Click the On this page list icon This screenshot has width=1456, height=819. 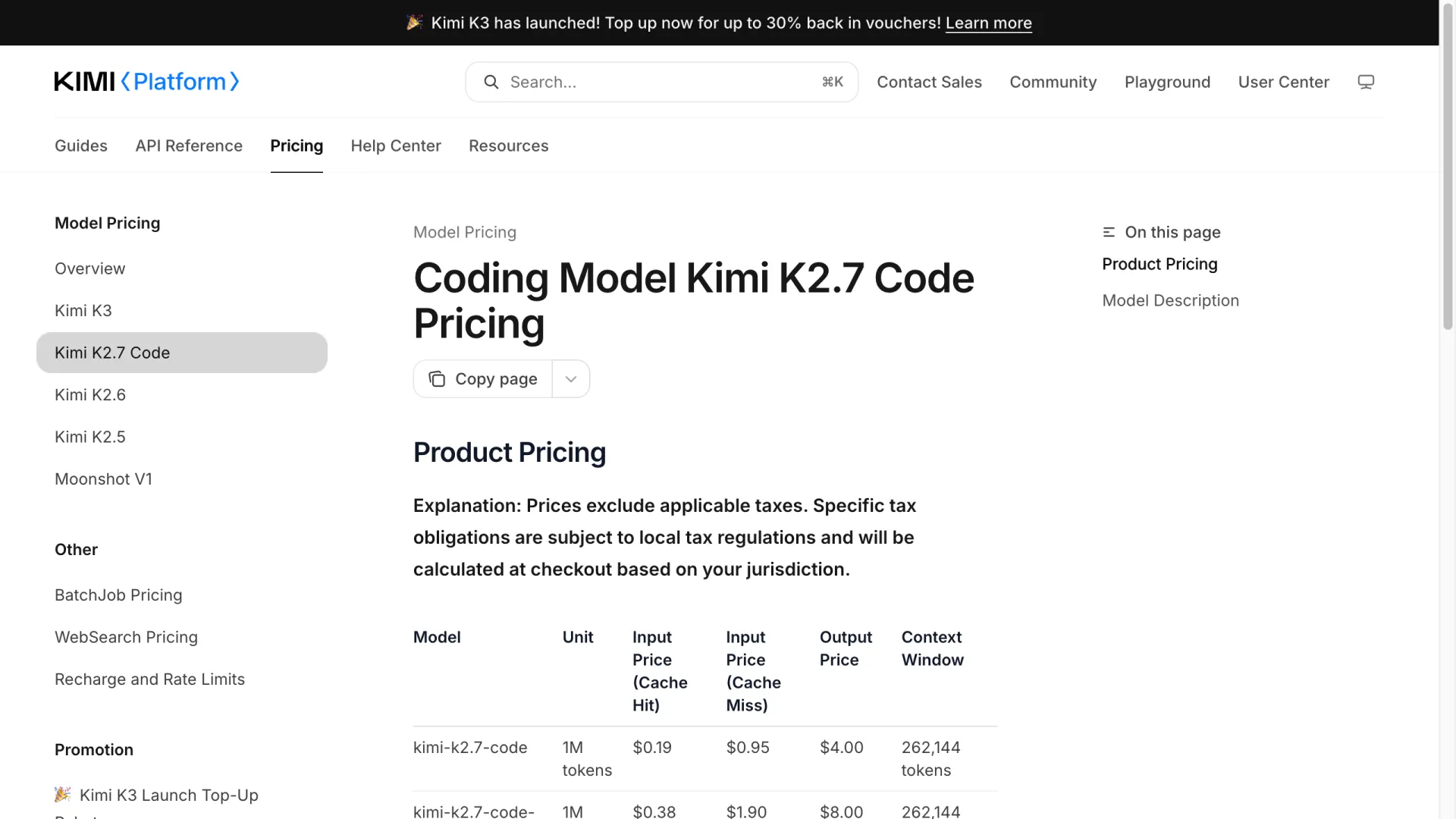tap(1109, 232)
